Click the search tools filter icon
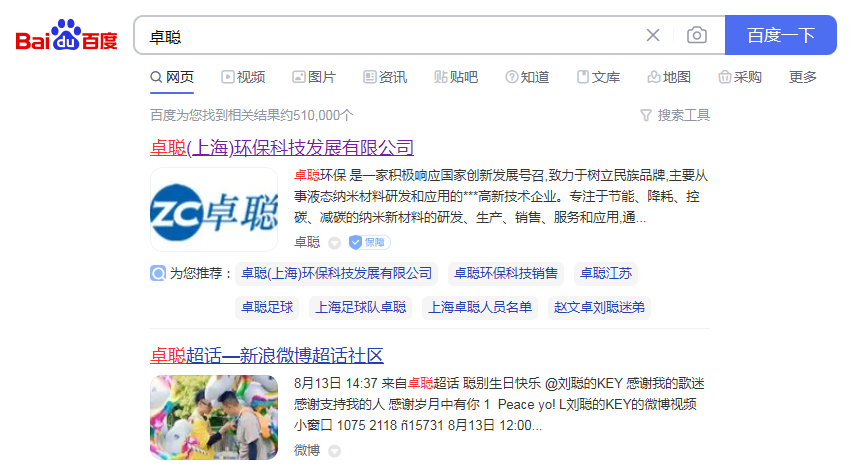851x469 pixels. click(646, 115)
